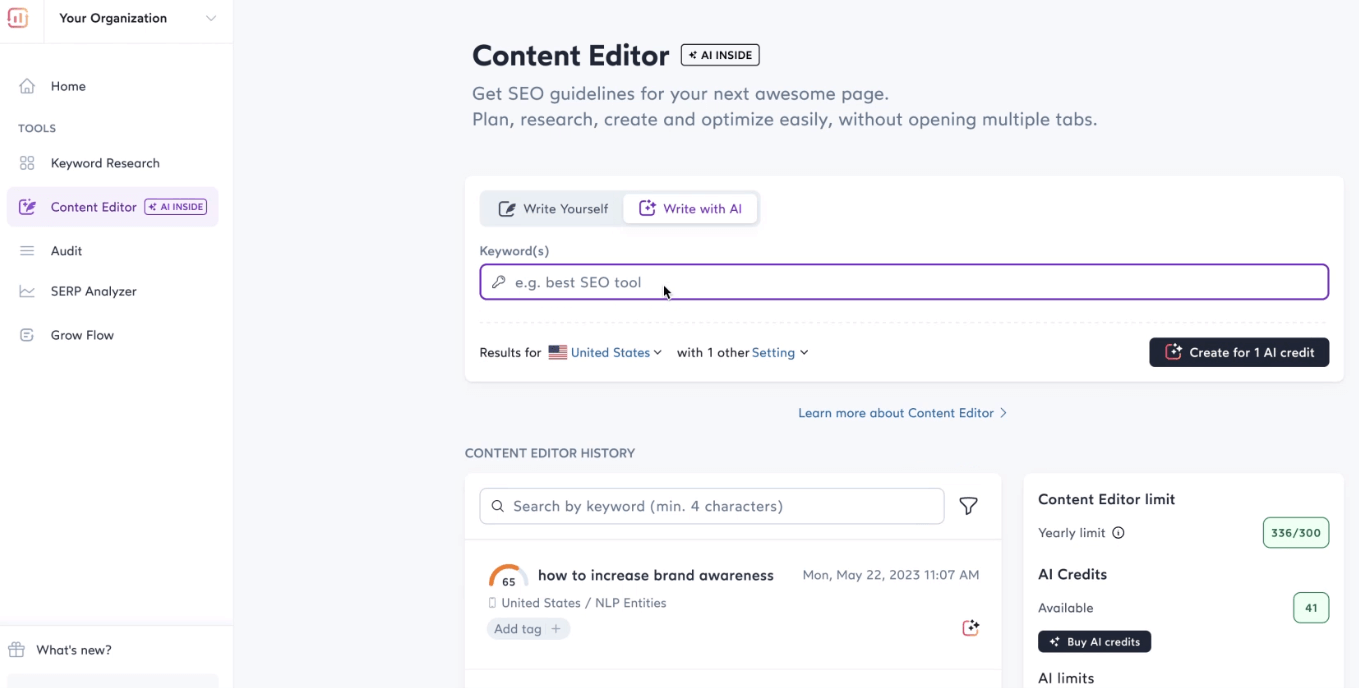Expand the other Setting dropdown
This screenshot has height=688, width=1359.
pyautogui.click(x=780, y=353)
